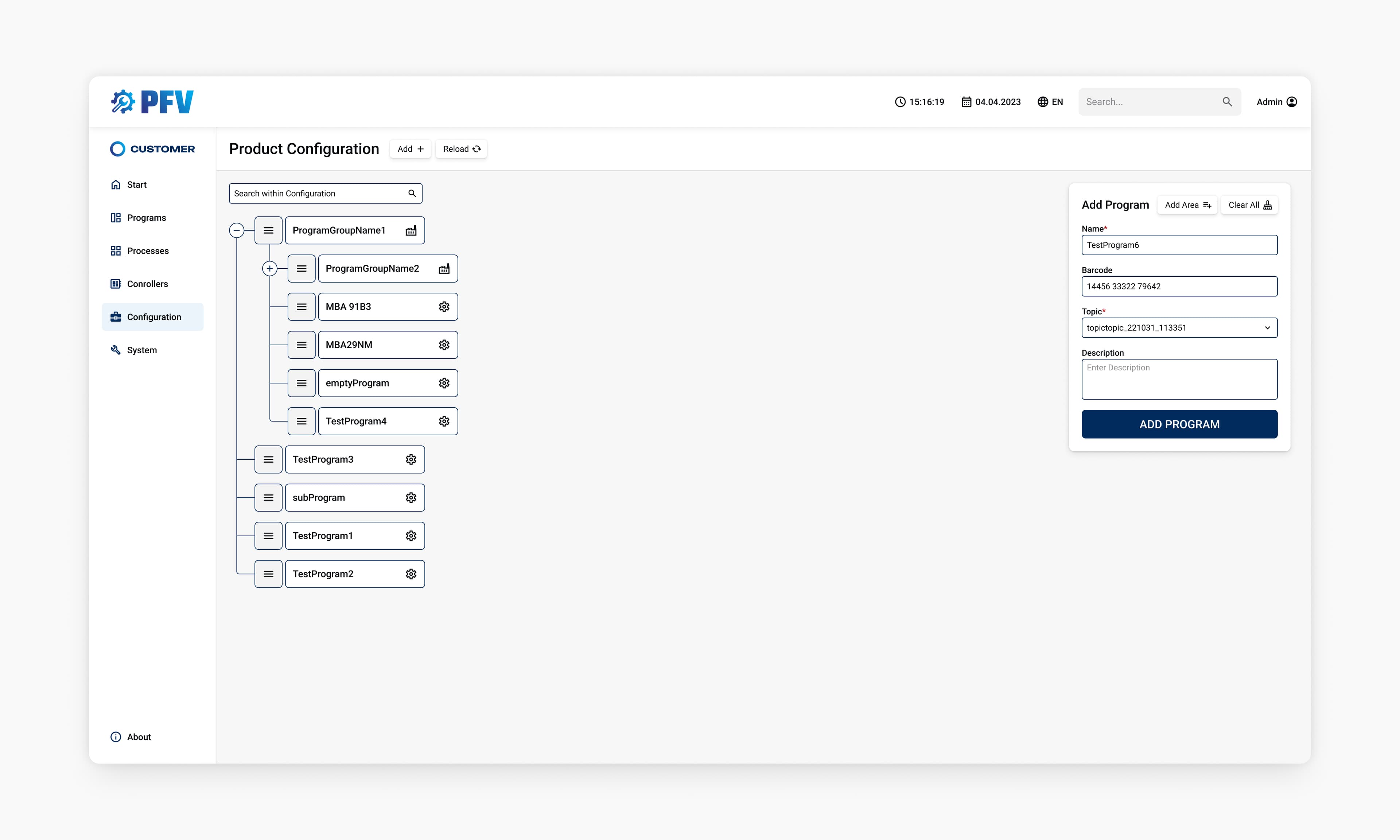Image resolution: width=1400 pixels, height=840 pixels.
Task: Open the Topic dropdown
Action: pos(1179,328)
